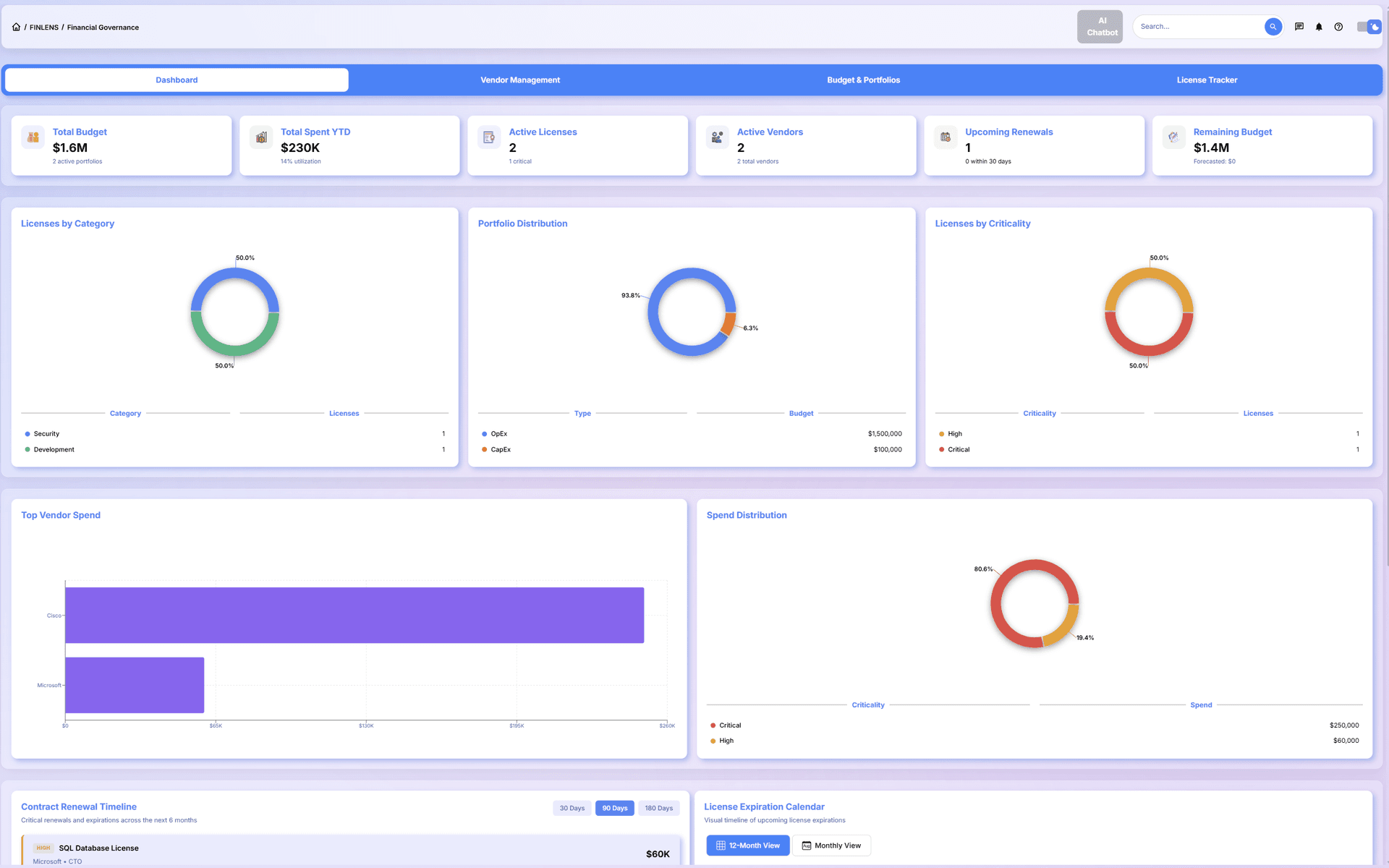The height and width of the screenshot is (868, 1389).
Task: Switch calendar to Monthly View
Action: [x=832, y=846]
